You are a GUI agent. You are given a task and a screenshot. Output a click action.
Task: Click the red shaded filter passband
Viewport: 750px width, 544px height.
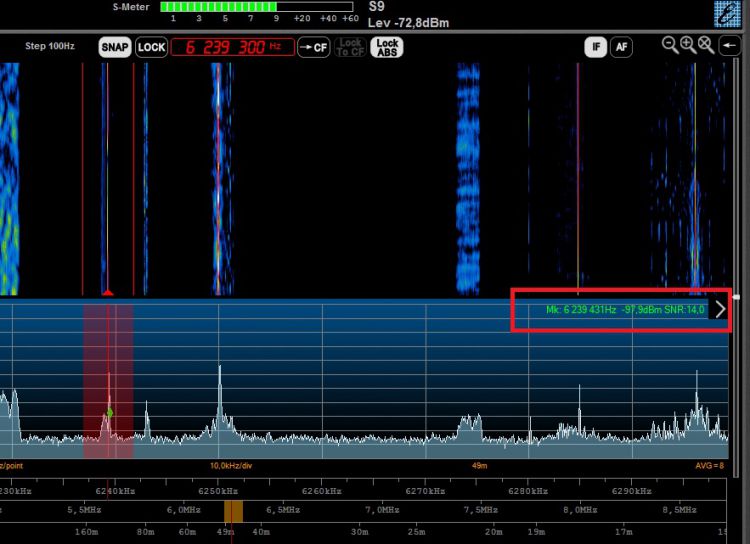(108, 380)
